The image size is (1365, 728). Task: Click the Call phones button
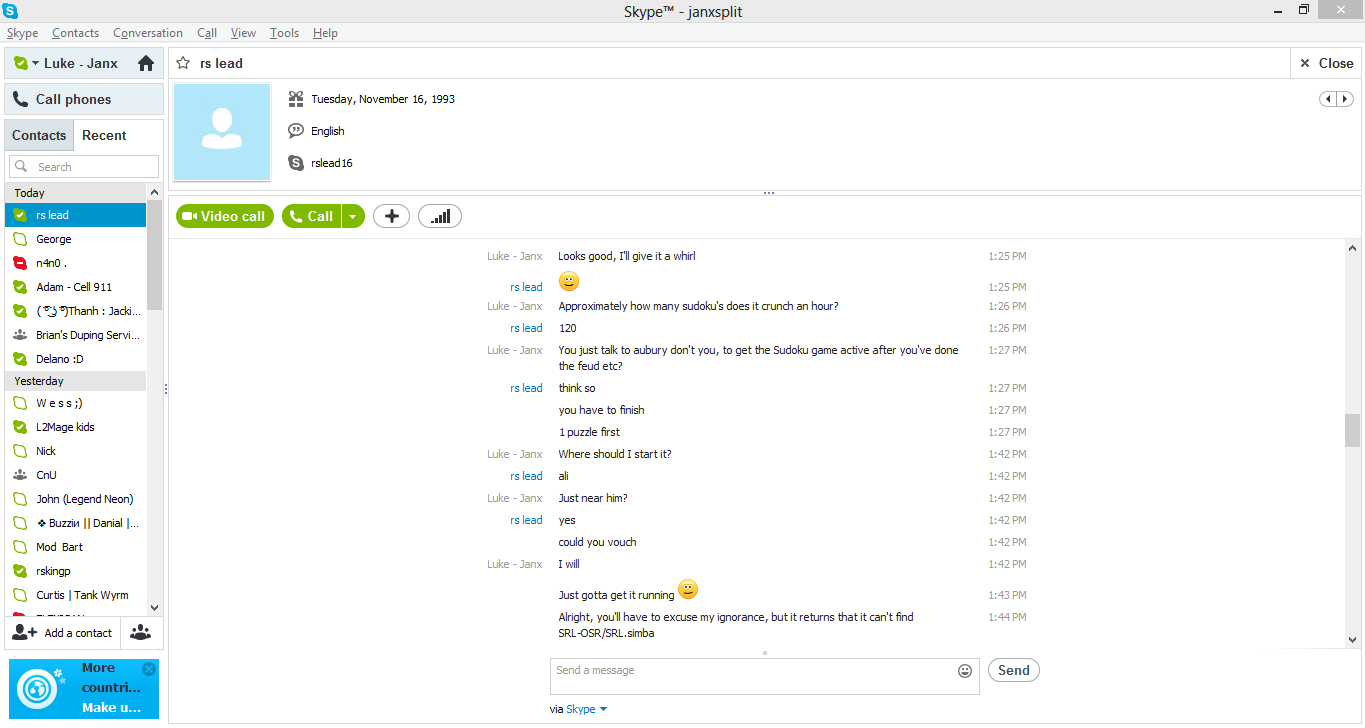point(84,99)
